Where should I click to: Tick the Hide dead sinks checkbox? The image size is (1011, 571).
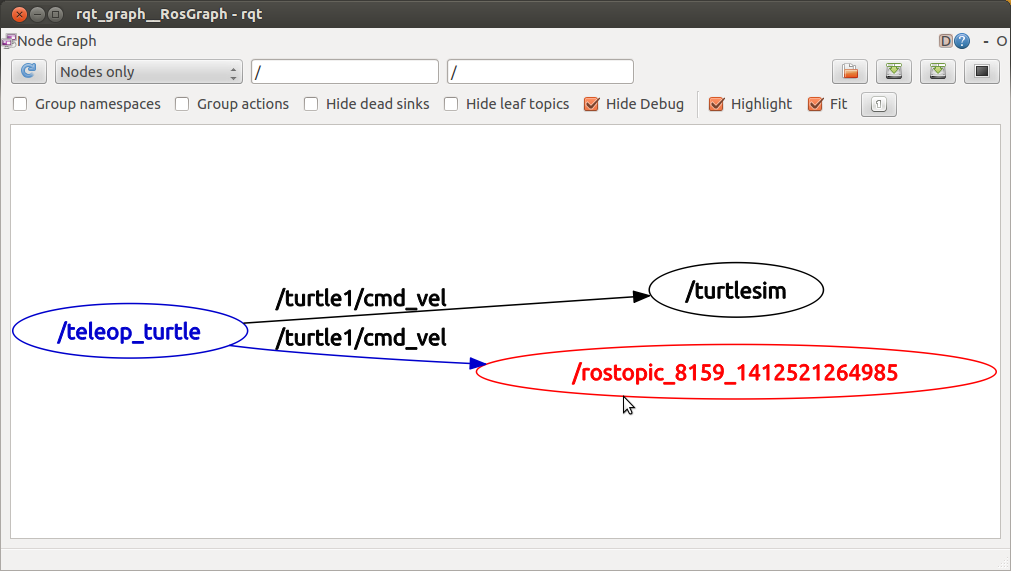click(311, 104)
